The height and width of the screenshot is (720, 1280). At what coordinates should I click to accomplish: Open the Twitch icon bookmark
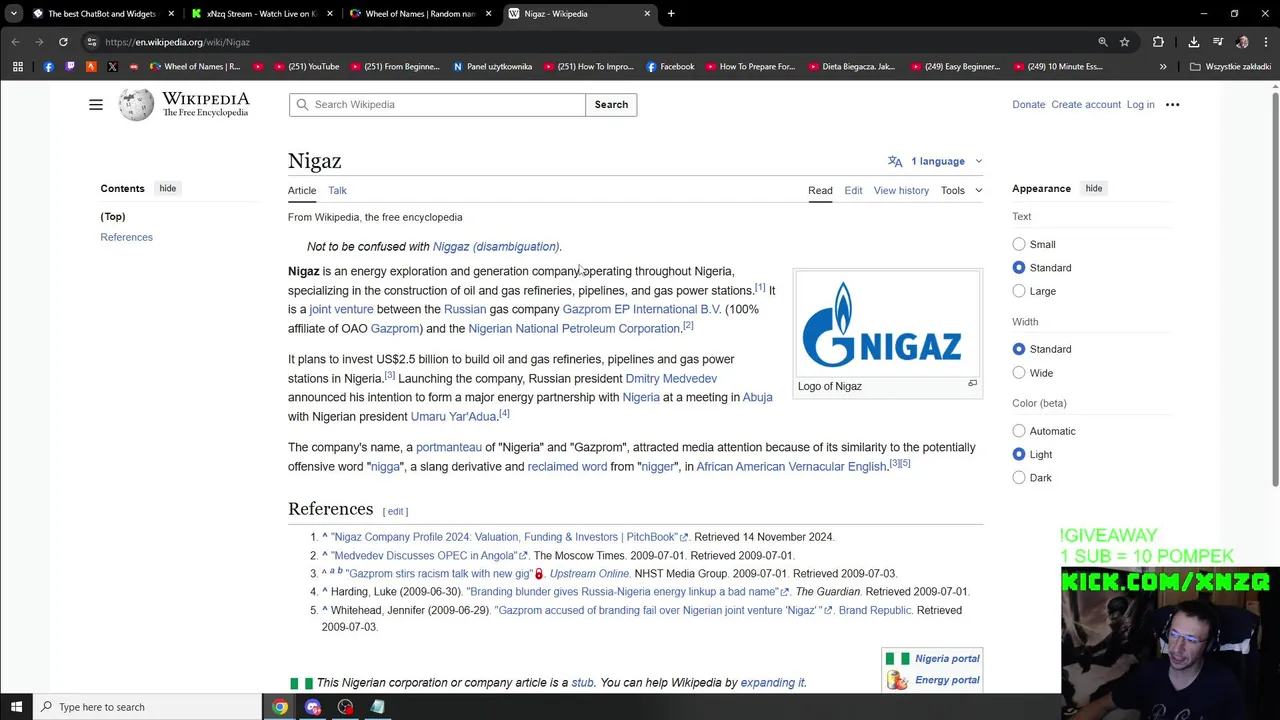pos(70,67)
